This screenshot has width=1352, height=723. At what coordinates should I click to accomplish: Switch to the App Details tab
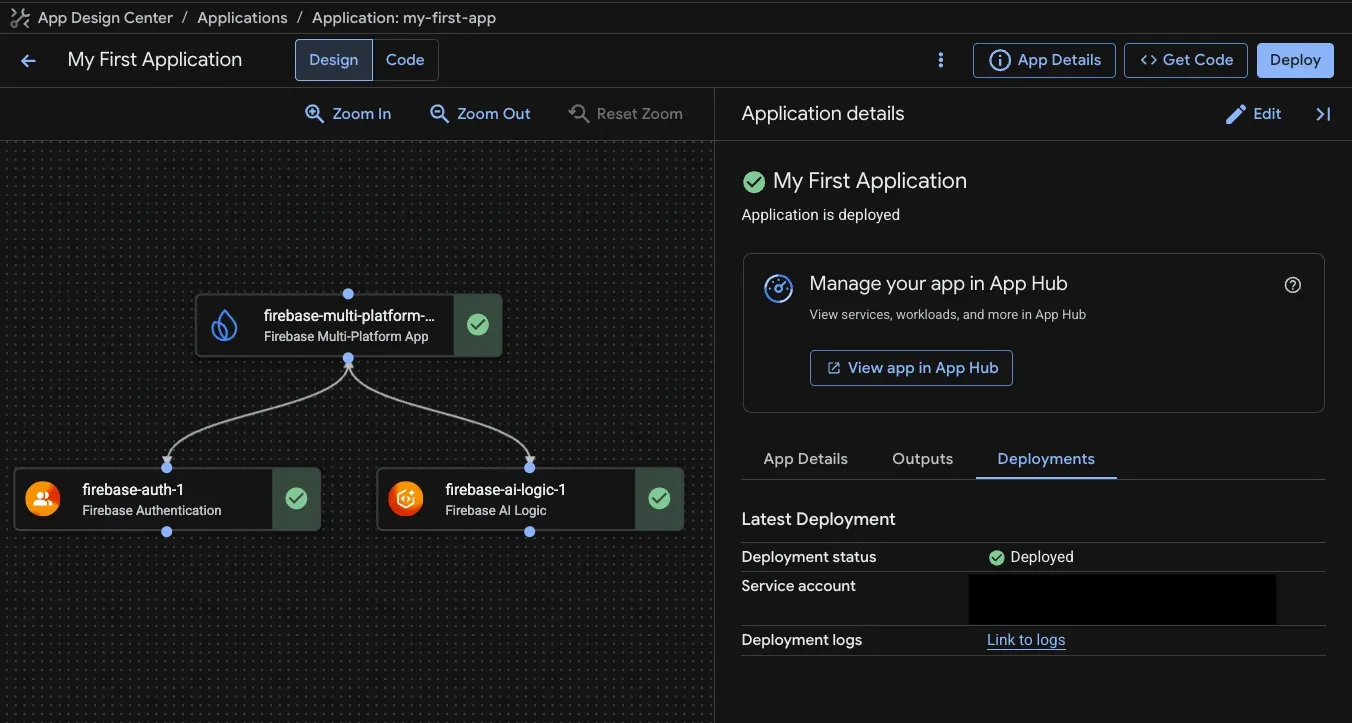tap(805, 458)
